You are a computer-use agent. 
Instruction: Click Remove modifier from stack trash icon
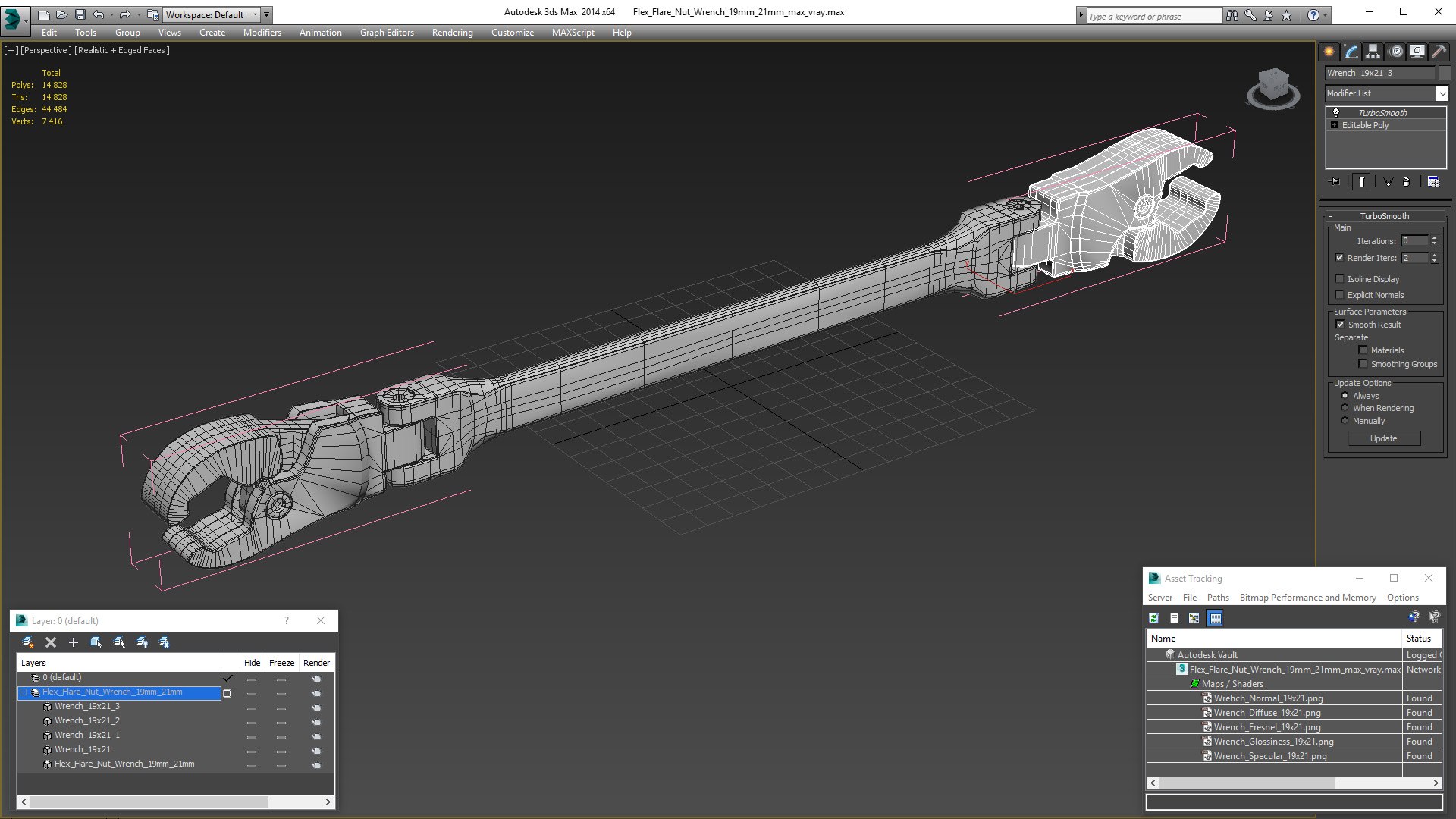(x=1406, y=182)
